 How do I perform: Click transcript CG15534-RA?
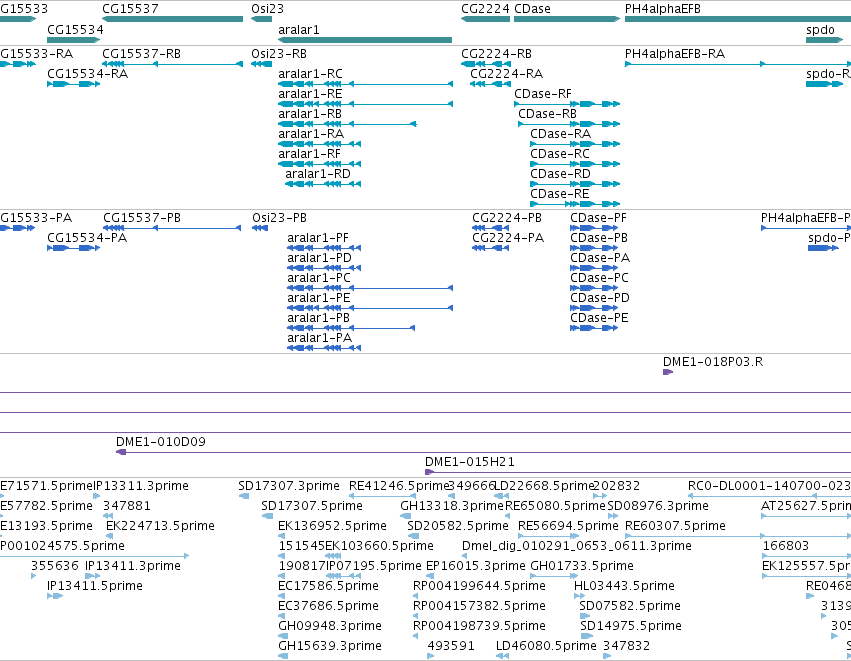pos(73,84)
